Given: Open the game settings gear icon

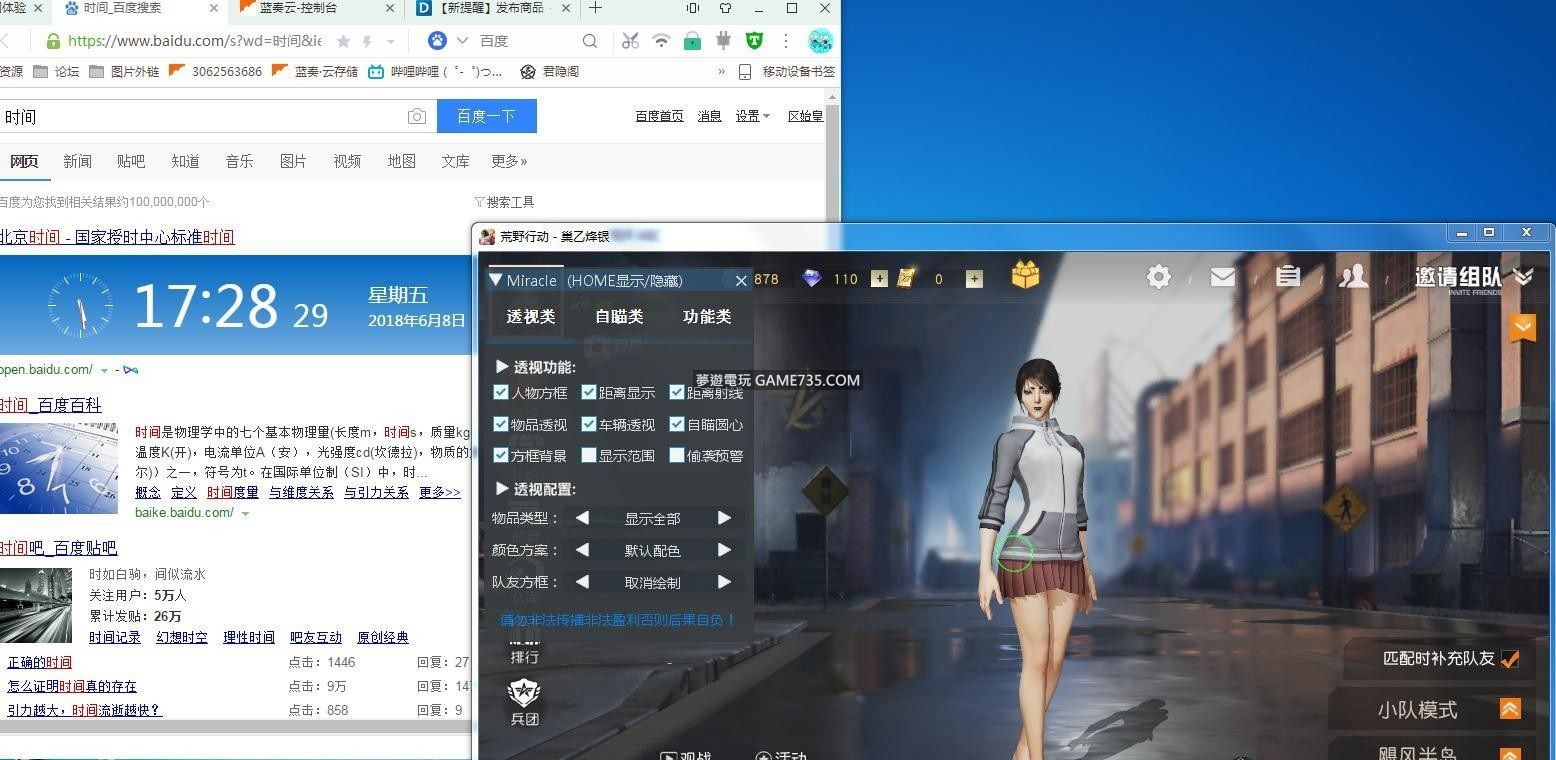Looking at the screenshot, I should [1159, 276].
